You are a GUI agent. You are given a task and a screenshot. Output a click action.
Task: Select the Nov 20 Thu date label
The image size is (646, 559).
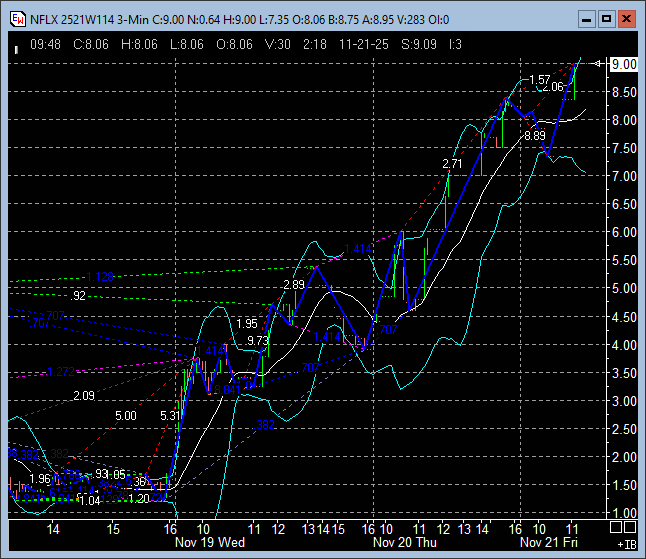coord(403,542)
